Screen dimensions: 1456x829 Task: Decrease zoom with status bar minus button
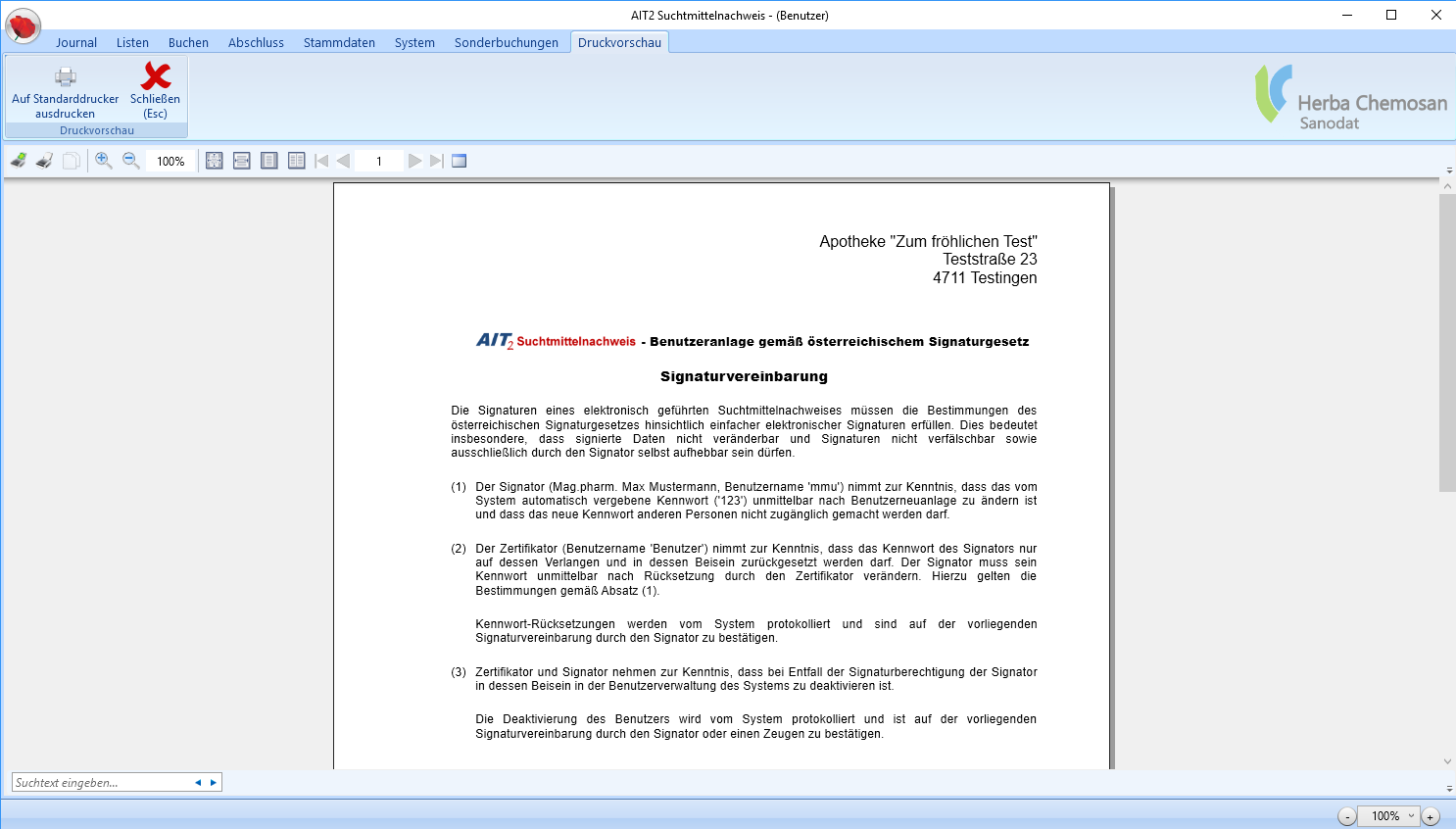point(1347,816)
